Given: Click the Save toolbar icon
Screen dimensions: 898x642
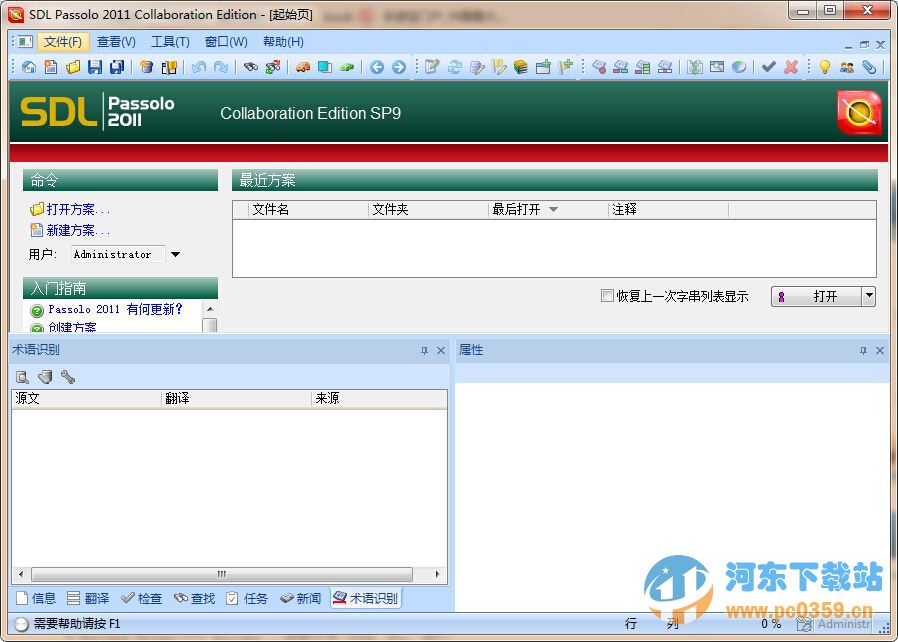Looking at the screenshot, I should (96, 68).
